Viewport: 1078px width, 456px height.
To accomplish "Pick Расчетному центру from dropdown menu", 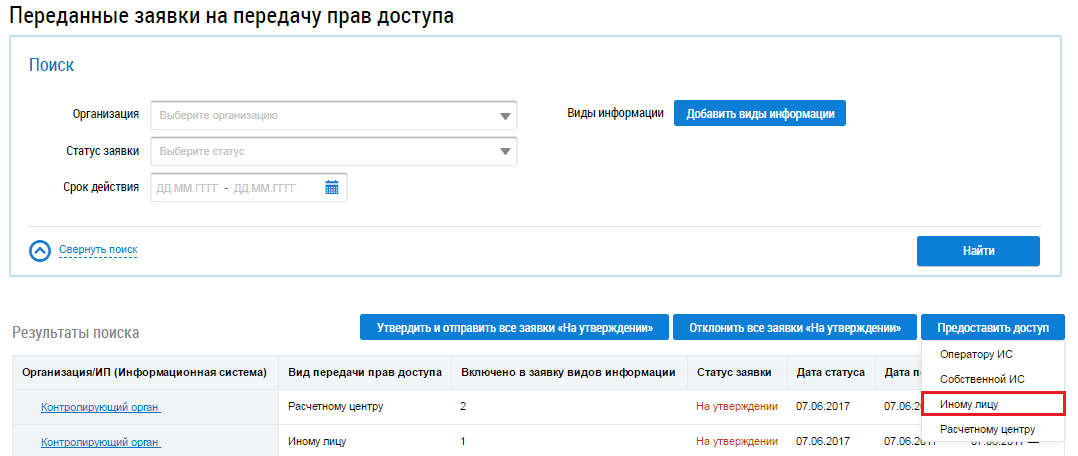I will click(988, 429).
